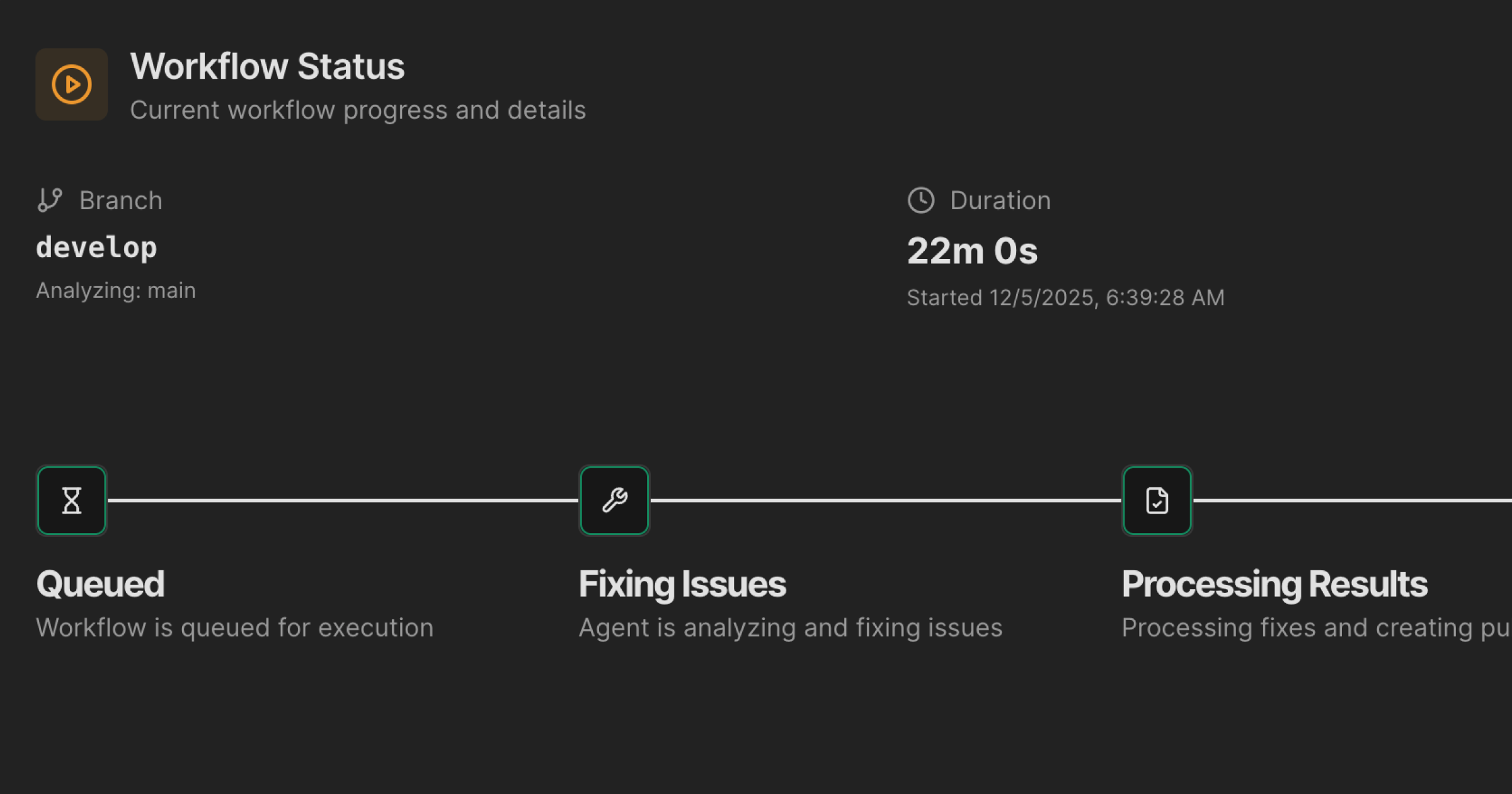Viewport: 1512px width, 794px height.
Task: Open the Analyzing: main entry
Action: click(x=116, y=291)
